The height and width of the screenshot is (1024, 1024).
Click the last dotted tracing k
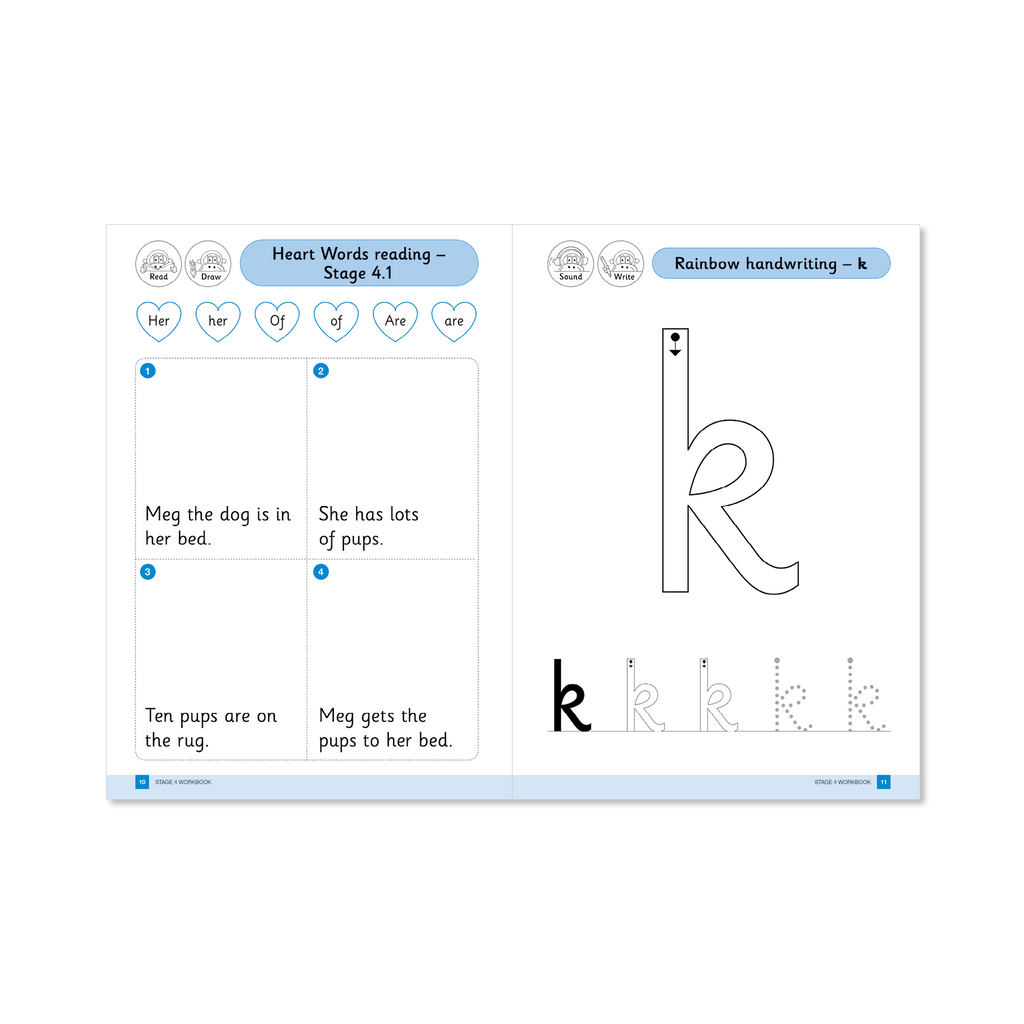pyautogui.click(x=867, y=695)
